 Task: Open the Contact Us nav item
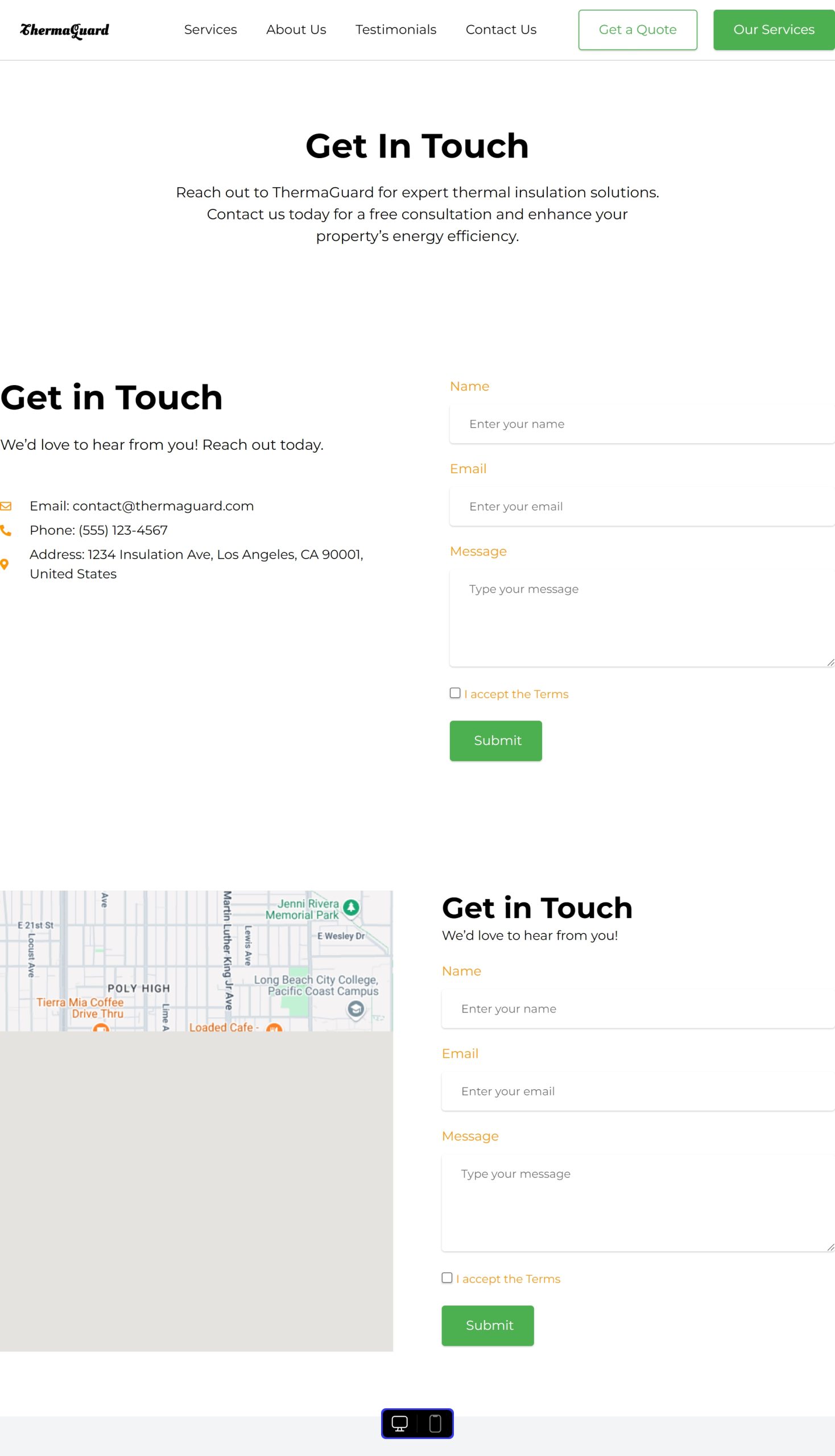(x=501, y=30)
